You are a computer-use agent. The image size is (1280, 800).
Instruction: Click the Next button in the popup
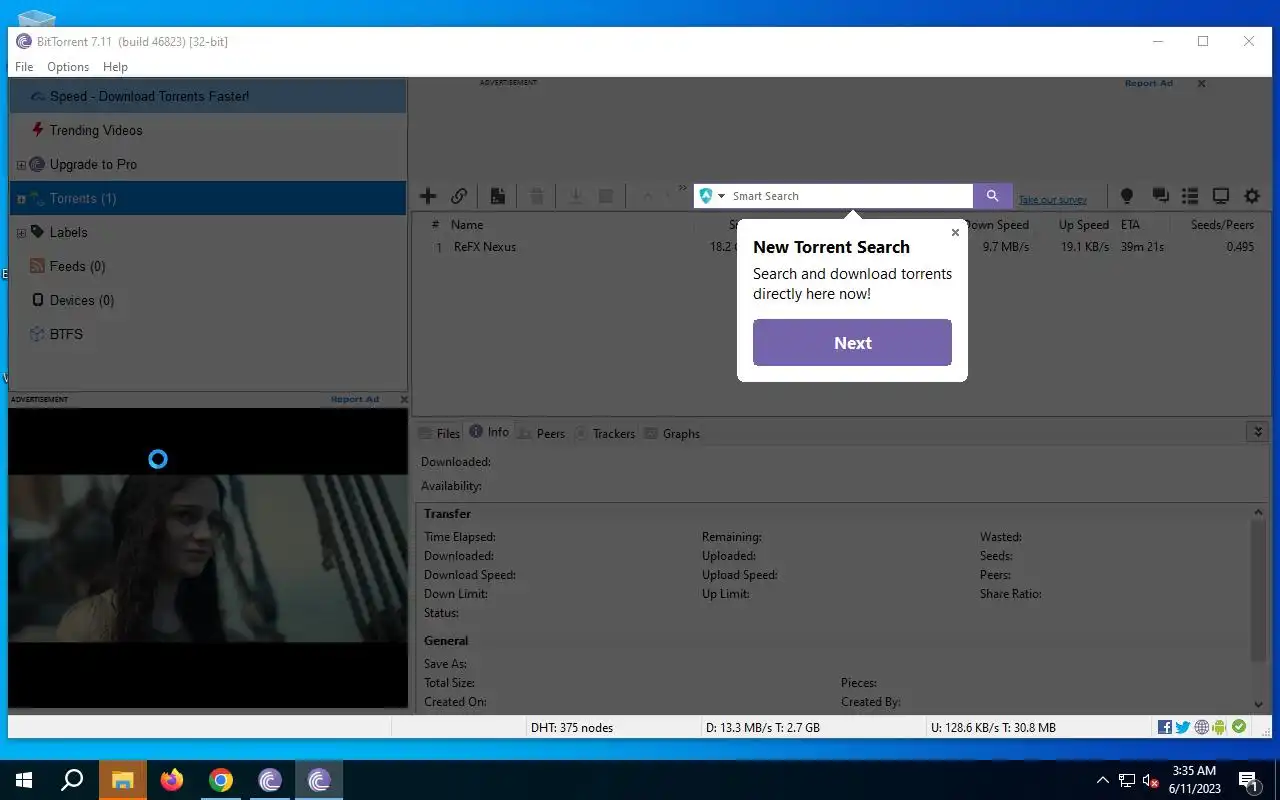tap(852, 343)
